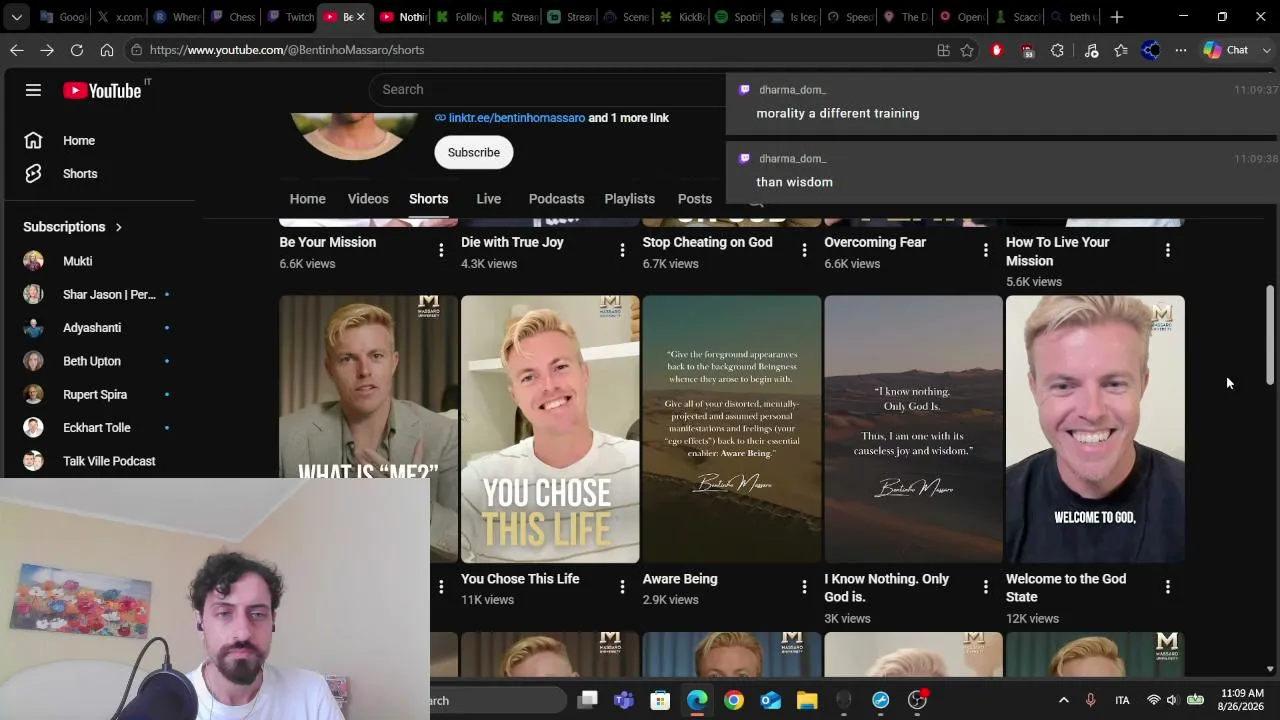Switch to the Chess browser tab
The height and width of the screenshot is (720, 1280).
coord(232,17)
